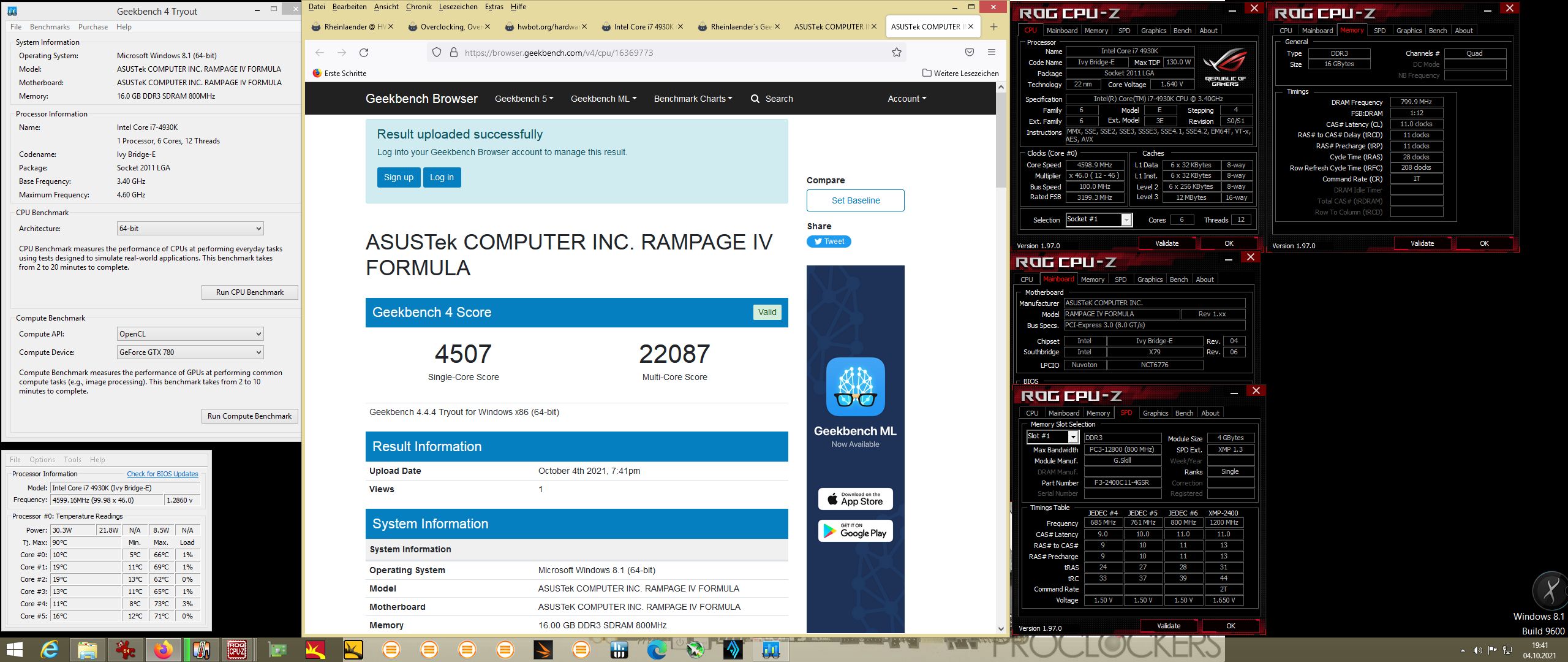Close the 'hwbot.org/hardware' tab
1568x662 pixels.
(x=584, y=27)
